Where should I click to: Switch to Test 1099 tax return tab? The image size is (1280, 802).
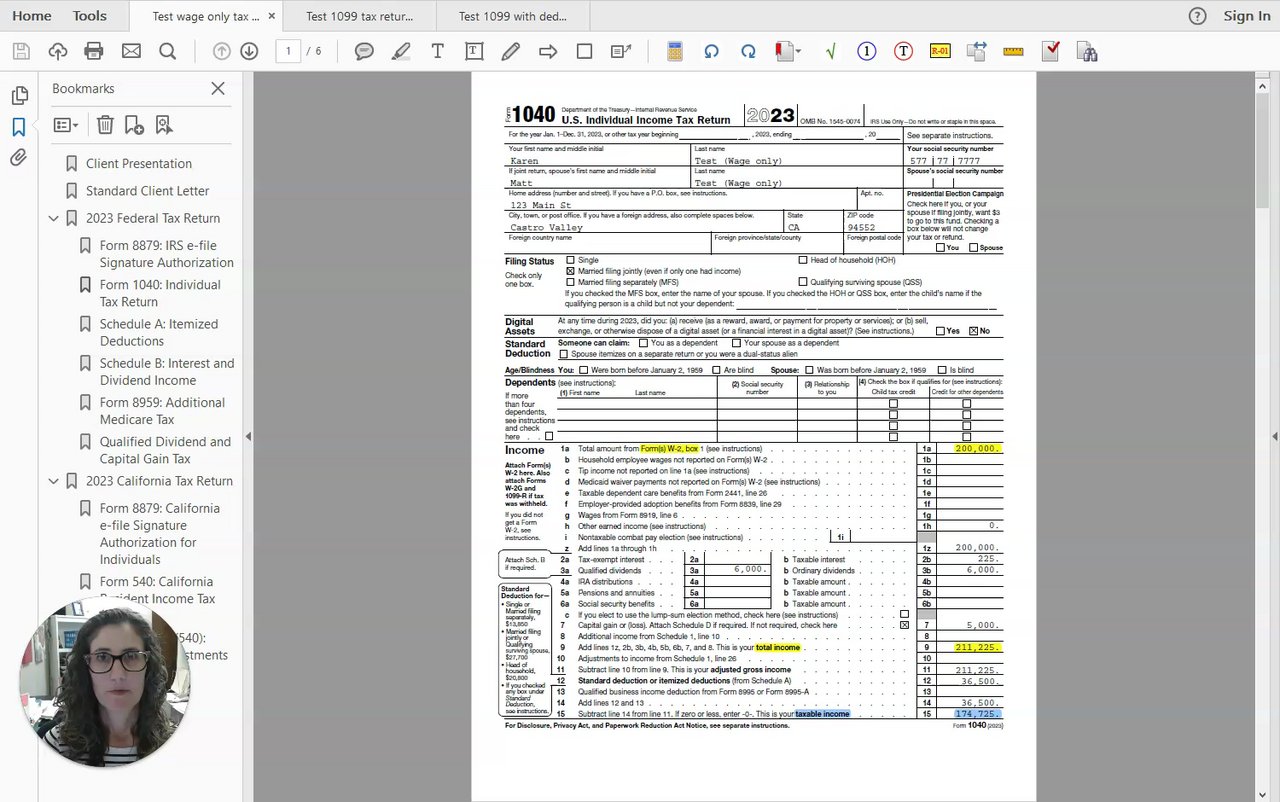(360, 16)
